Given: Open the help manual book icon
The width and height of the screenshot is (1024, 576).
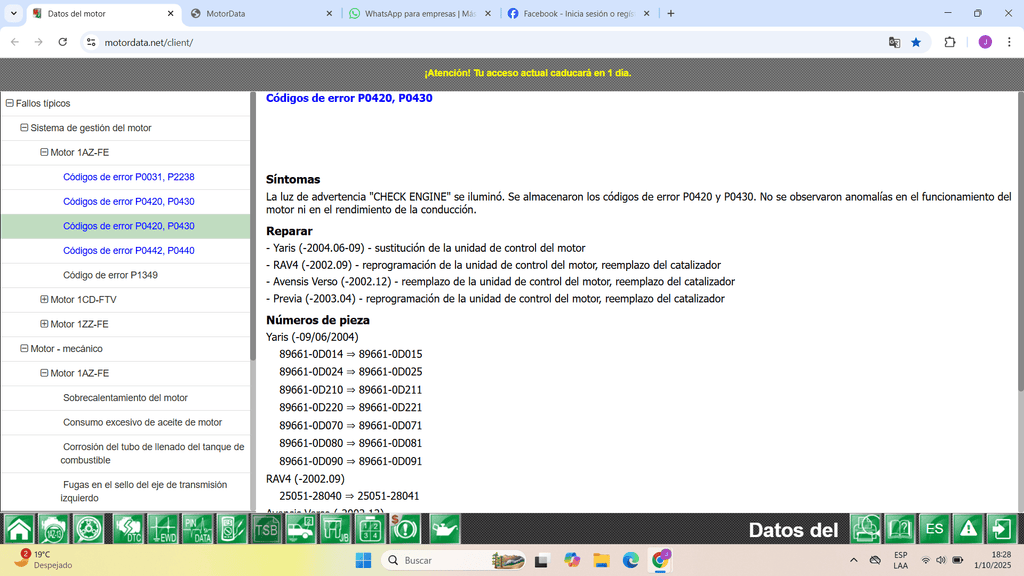Looking at the screenshot, I should pos(898,528).
